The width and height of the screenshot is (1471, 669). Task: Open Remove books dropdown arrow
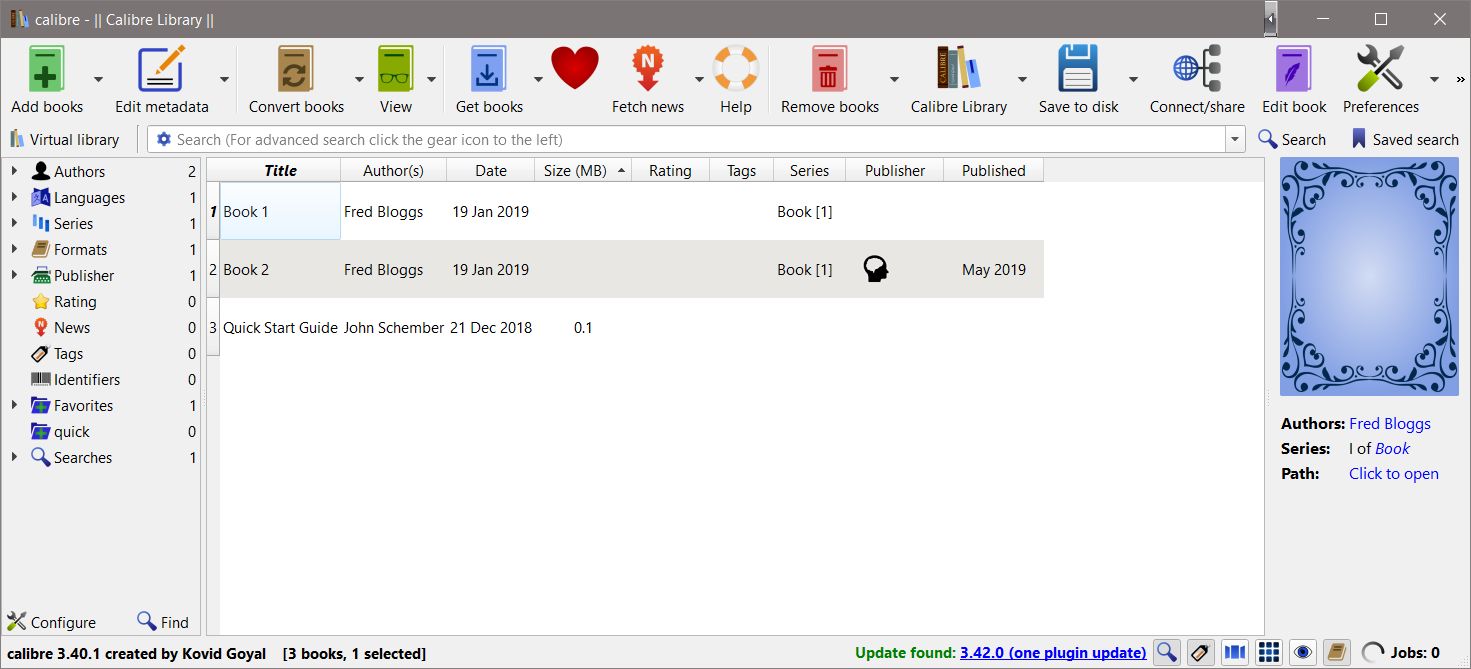coord(894,80)
